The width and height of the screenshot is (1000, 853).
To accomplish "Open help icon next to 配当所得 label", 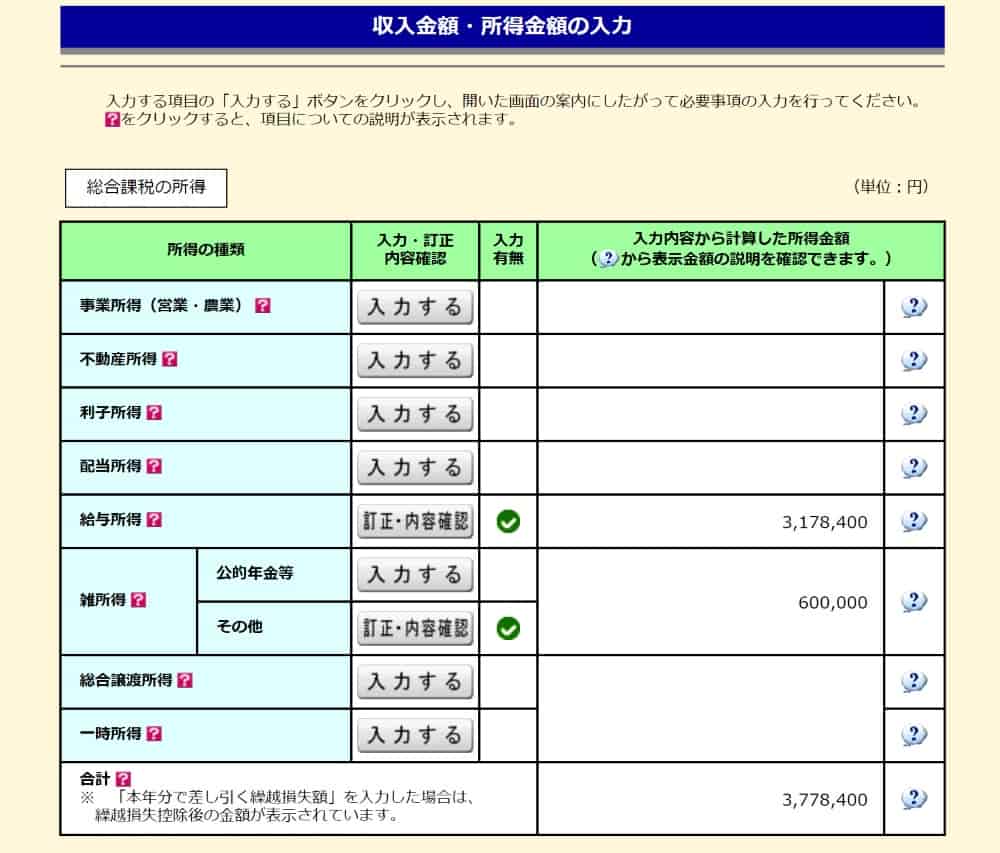I will pyautogui.click(x=154, y=467).
